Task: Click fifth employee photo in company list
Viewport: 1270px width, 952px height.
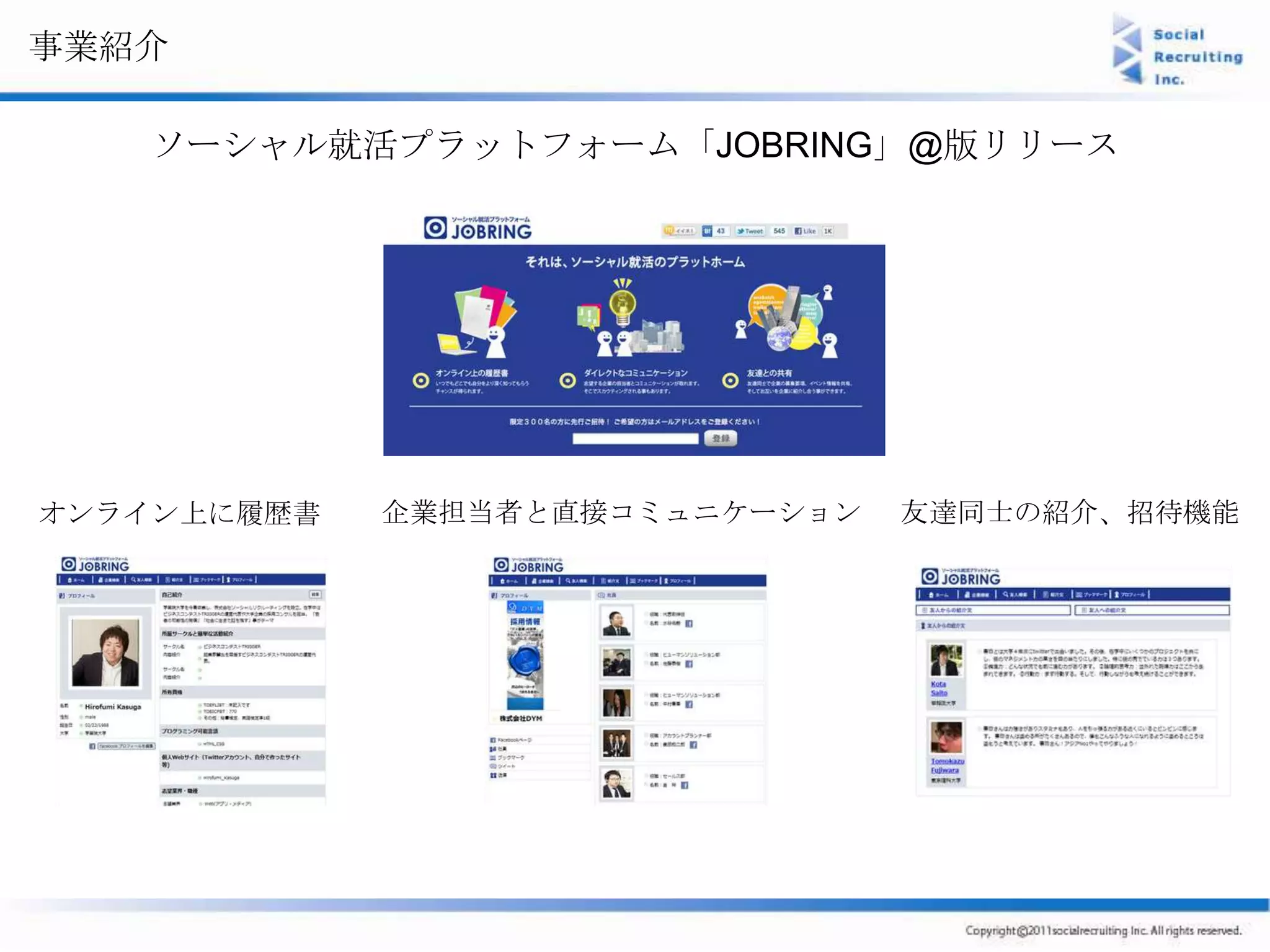Action: point(616,784)
